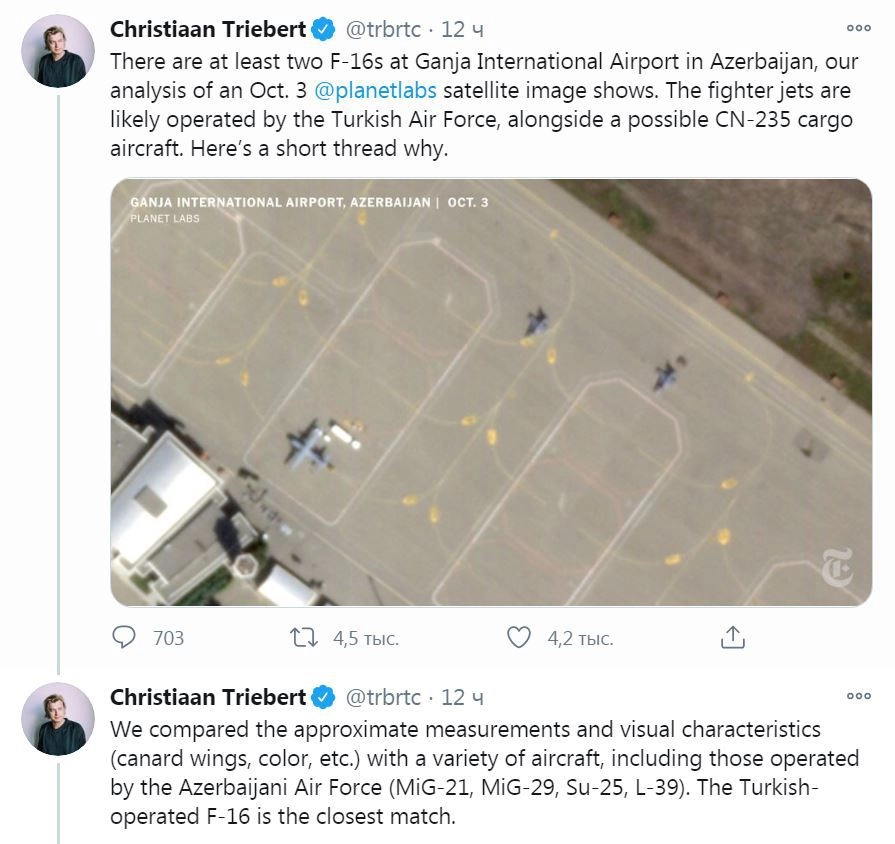Click the share icon under first tweet
Image resolution: width=895 pixels, height=844 pixels.
[733, 637]
